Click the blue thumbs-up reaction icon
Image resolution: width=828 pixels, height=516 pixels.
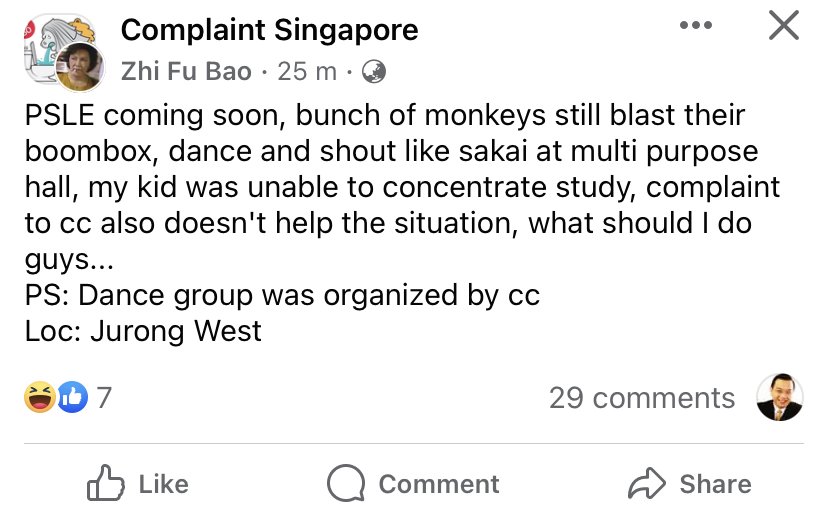[72, 398]
